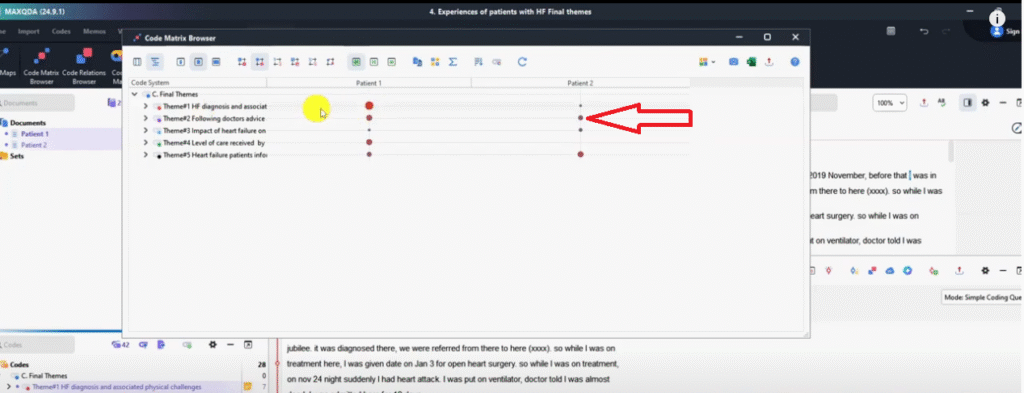This screenshot has height=393, width=1024.
Task: Click Theme#2 node under Patient 2
Action: point(580,118)
